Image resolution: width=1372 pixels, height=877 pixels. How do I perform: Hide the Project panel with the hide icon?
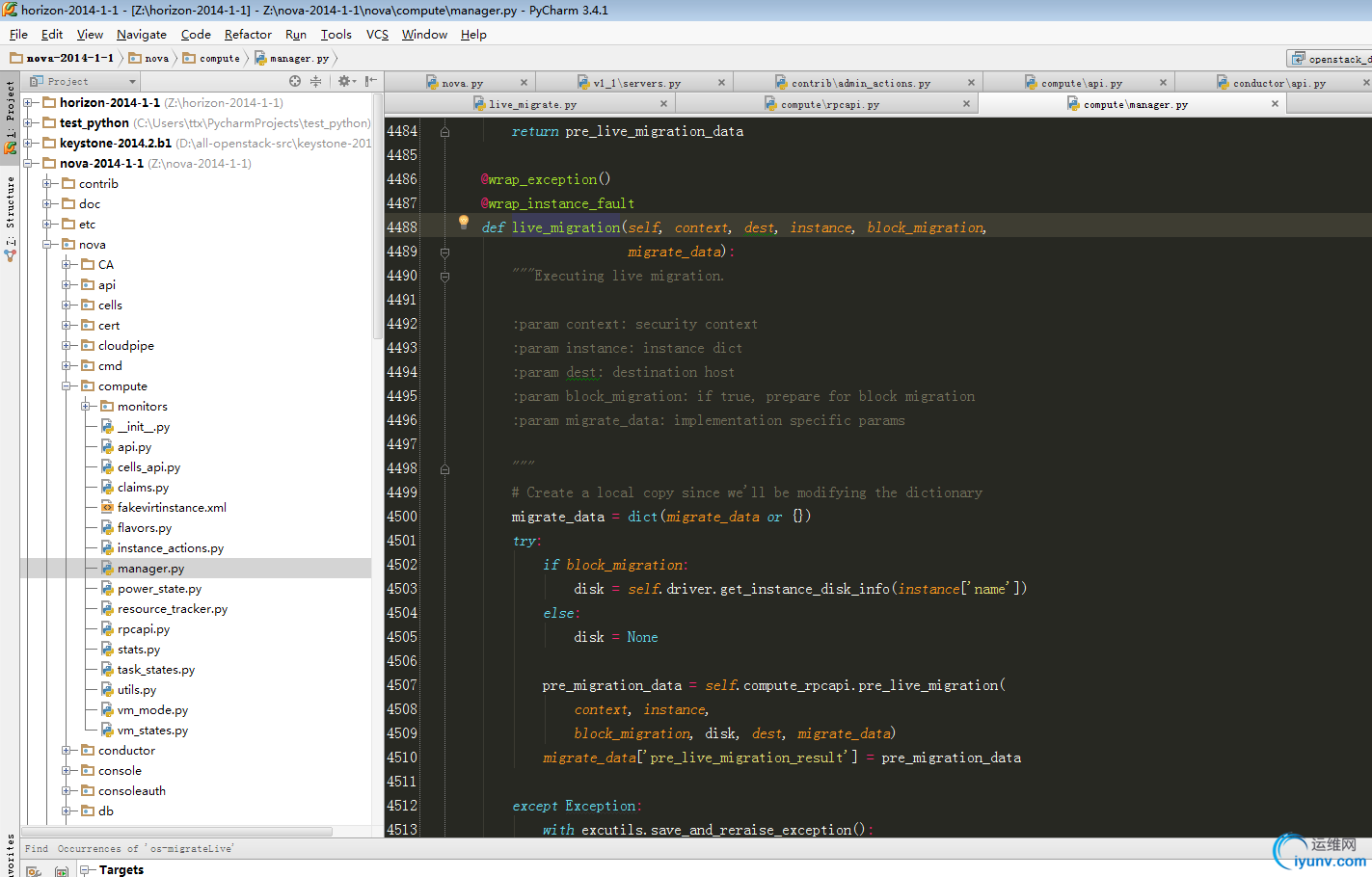370,81
